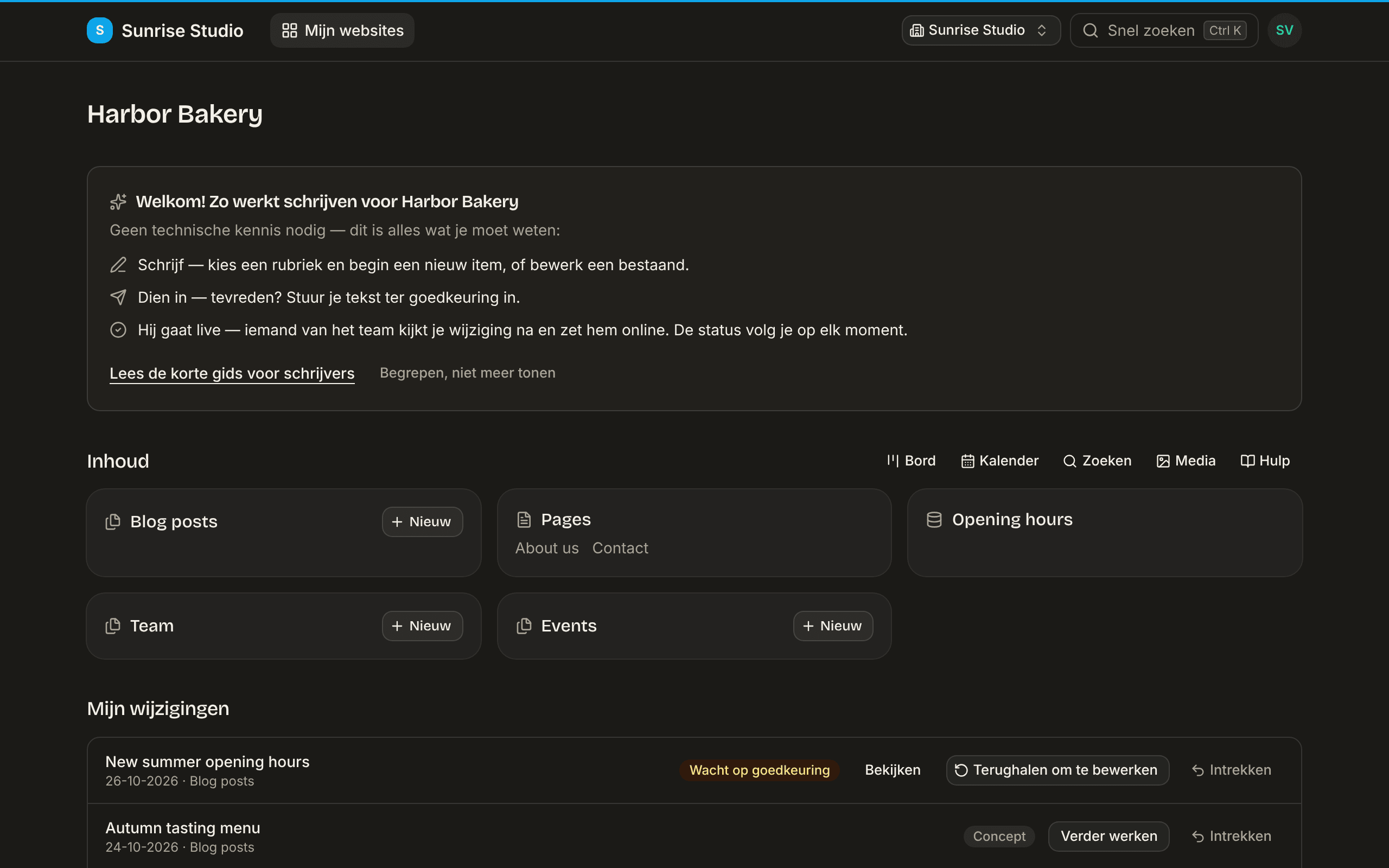1389x868 pixels.
Task: Click the Sunrise Studio logo icon
Action: 99,30
